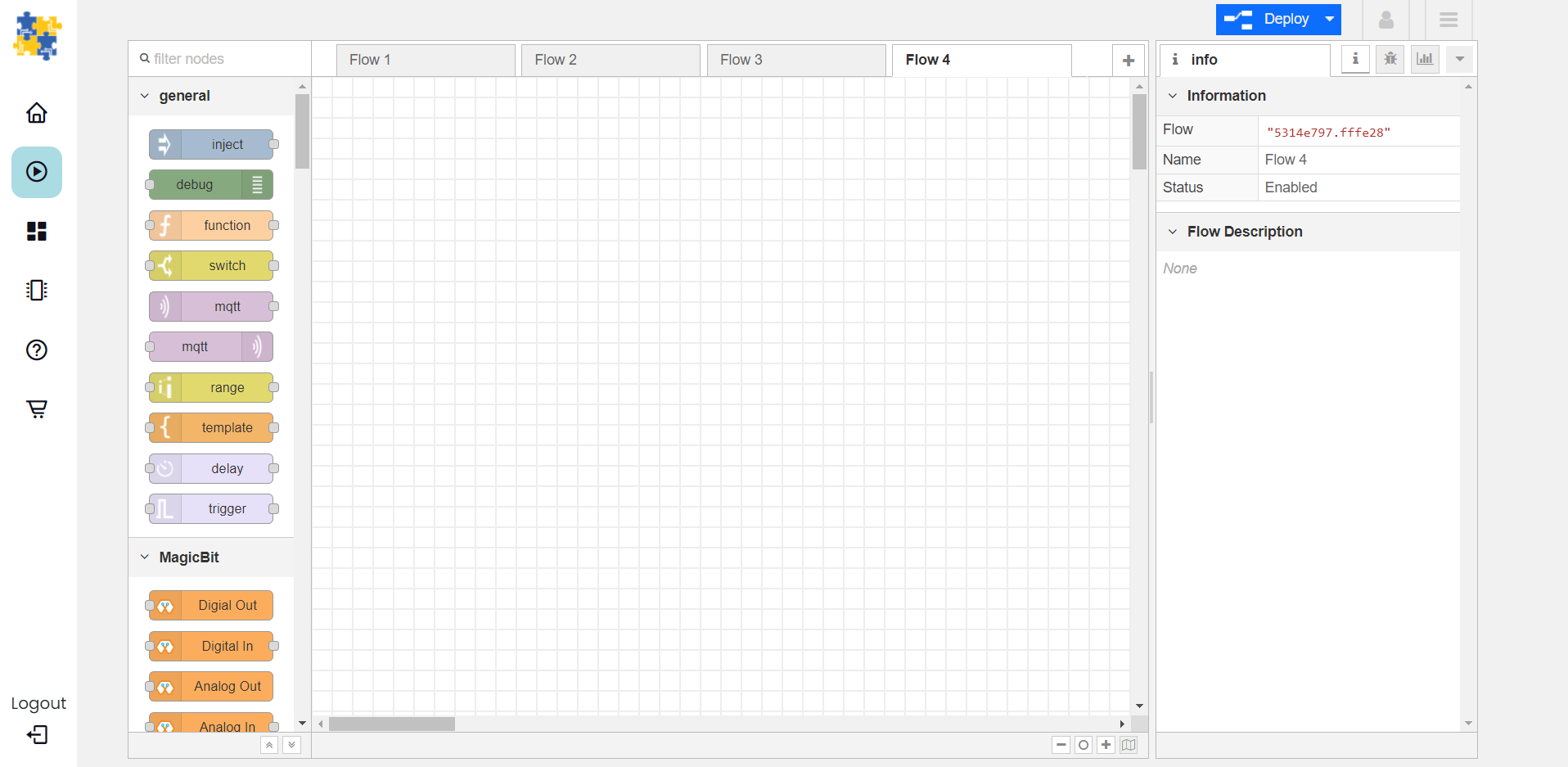Click the None description text
The image size is (1568, 767).
pos(1180,268)
